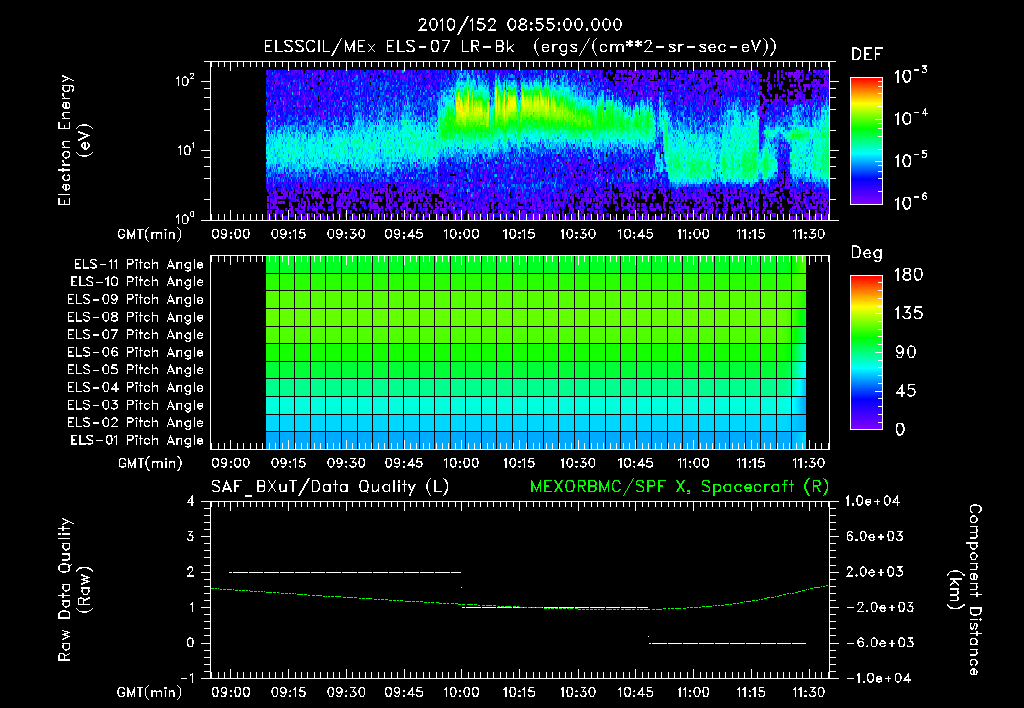Viewport: 1024px width, 708px height.
Task: Click the DEF color bar label
Action: coord(867,54)
